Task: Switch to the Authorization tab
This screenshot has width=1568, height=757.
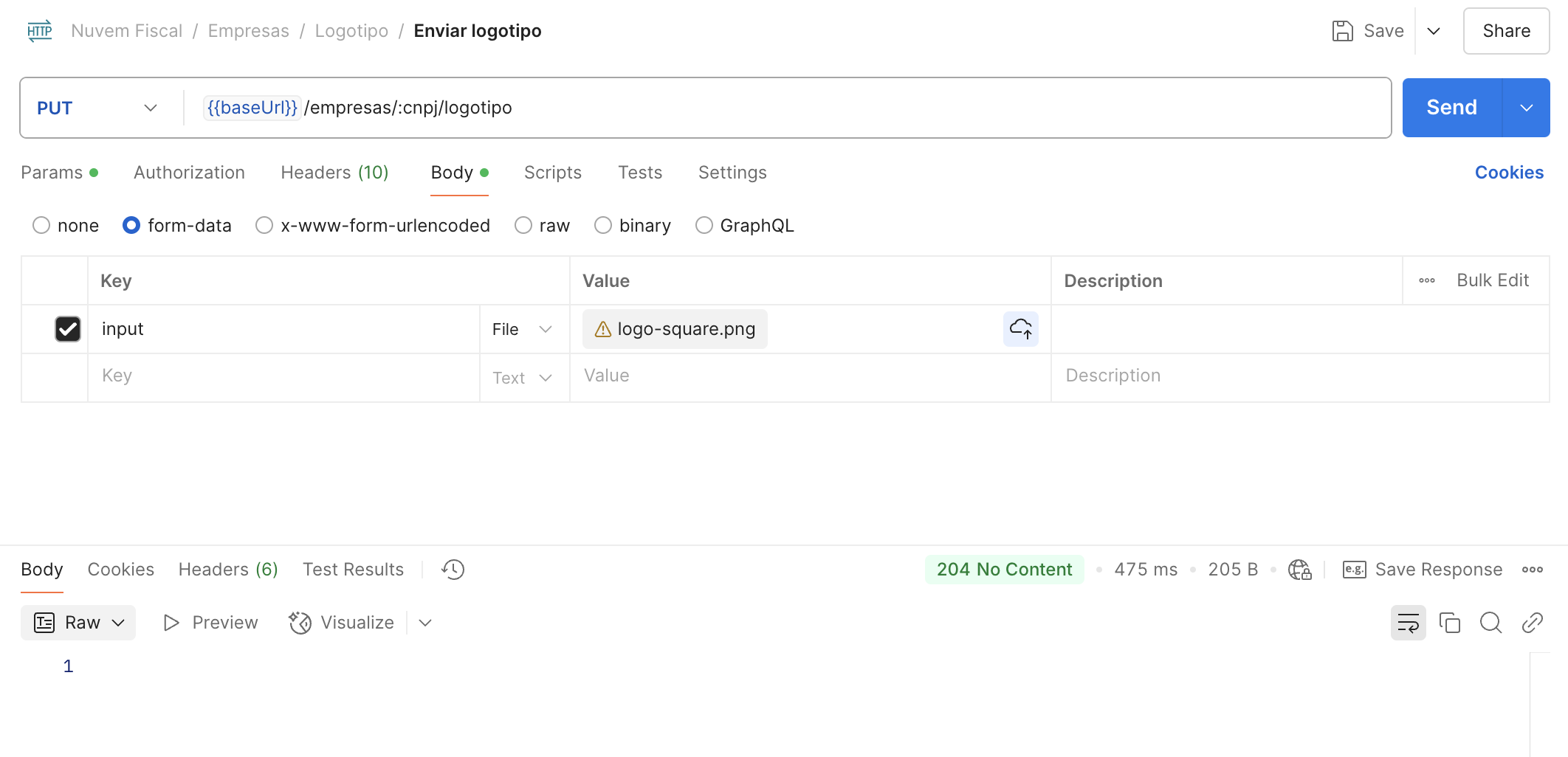Action: [x=189, y=173]
